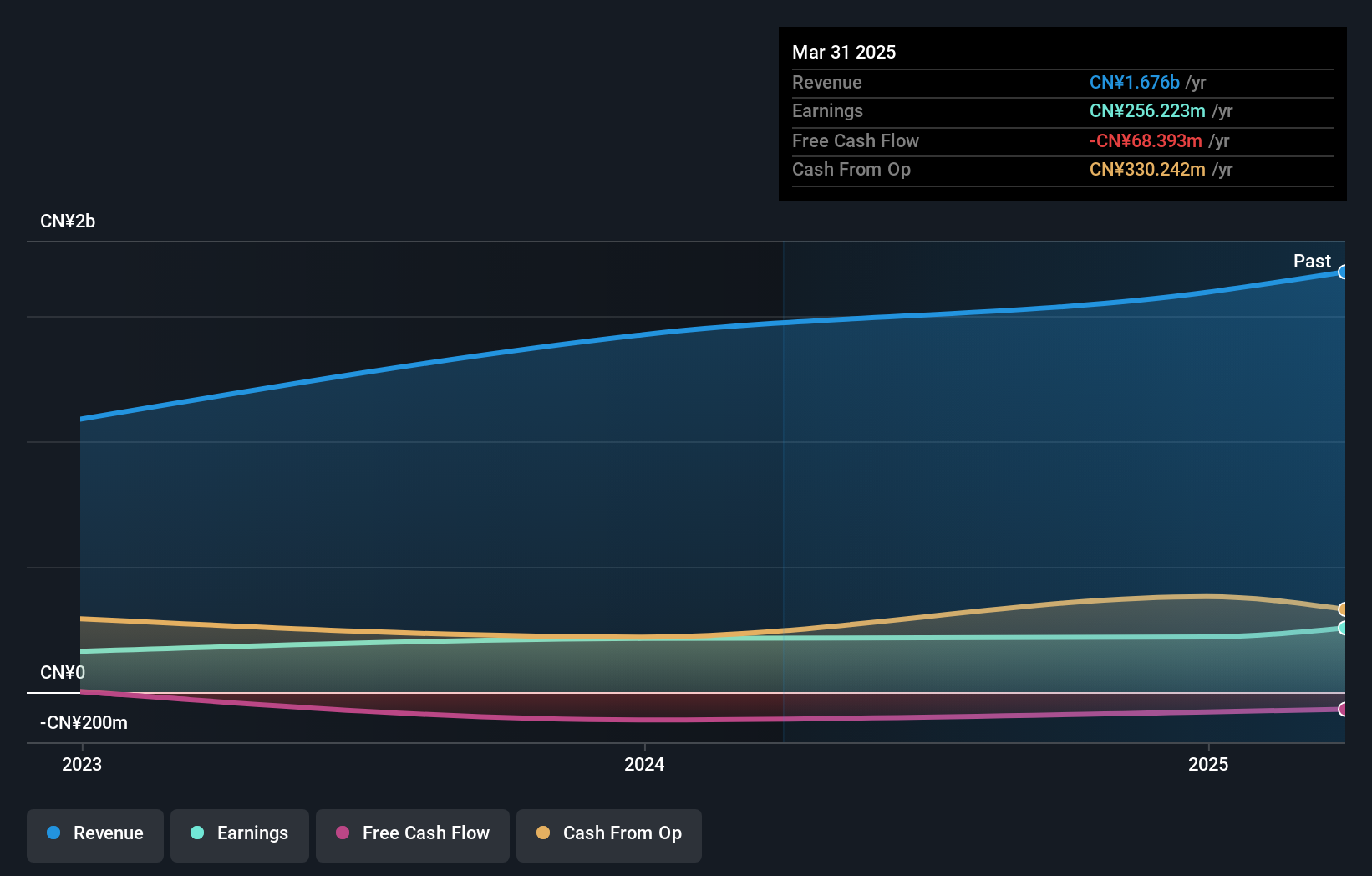The image size is (1372, 876).
Task: Toggle the Free Cash Flow legend button
Action: tap(413, 835)
